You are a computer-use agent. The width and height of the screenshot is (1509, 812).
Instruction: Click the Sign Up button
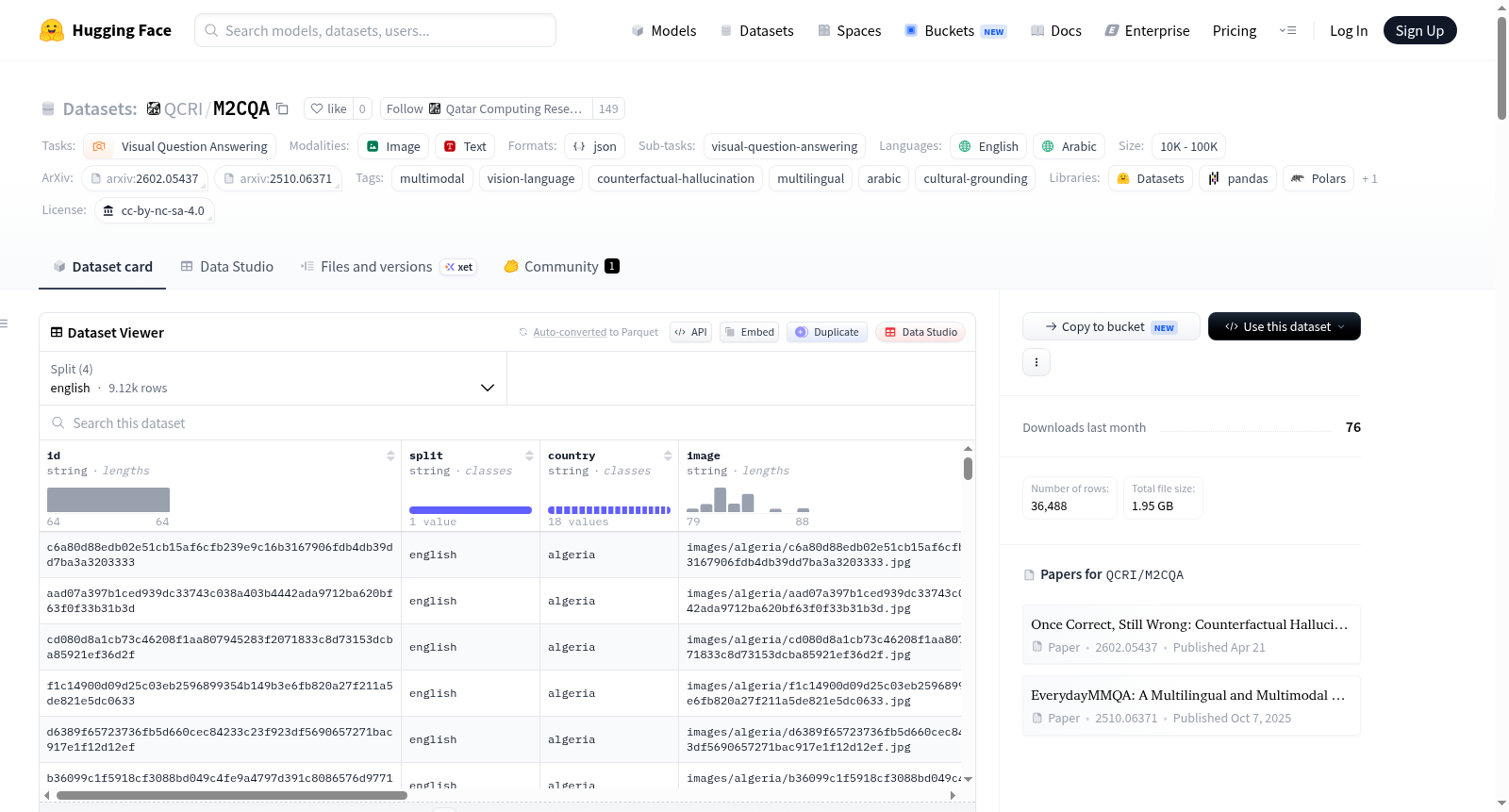(x=1420, y=30)
